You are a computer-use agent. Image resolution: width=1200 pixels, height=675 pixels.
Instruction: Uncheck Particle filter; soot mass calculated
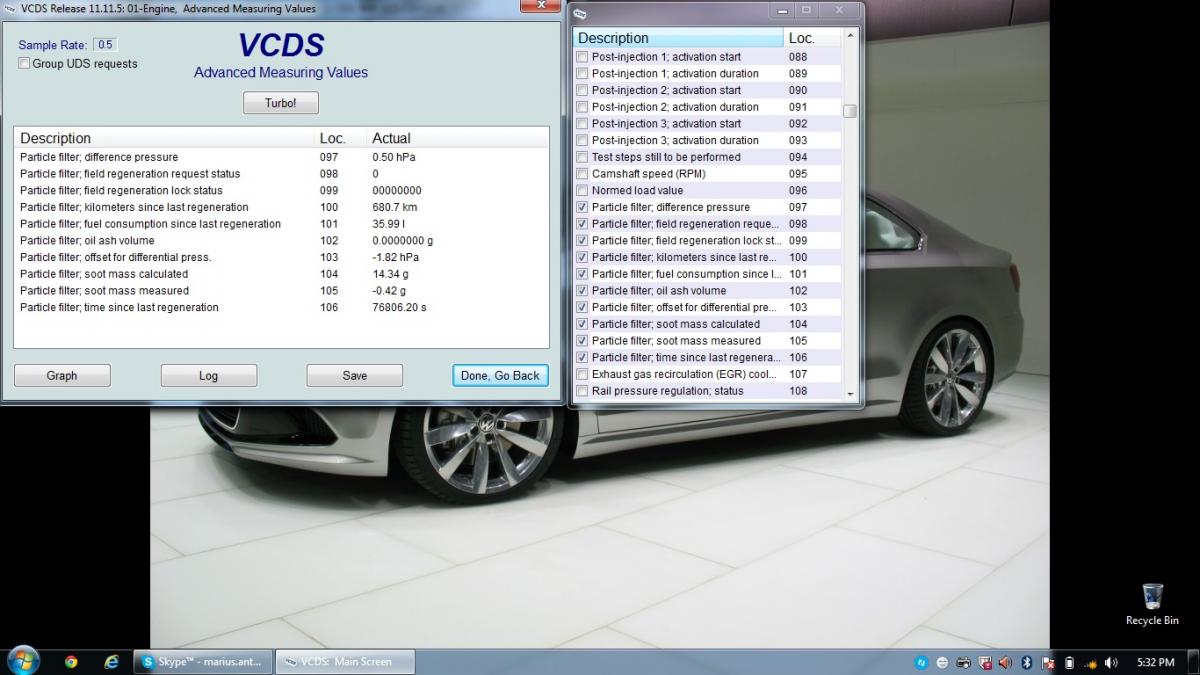point(582,324)
